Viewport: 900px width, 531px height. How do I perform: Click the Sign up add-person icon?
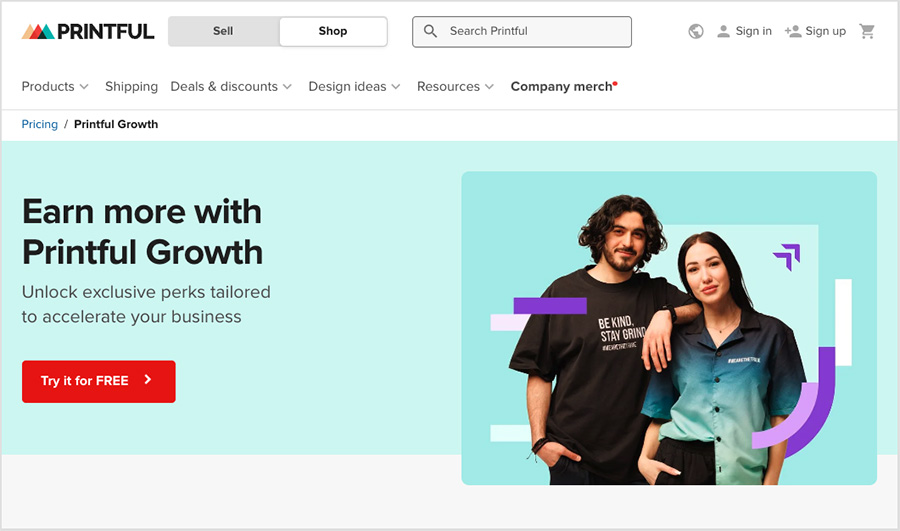pos(793,31)
